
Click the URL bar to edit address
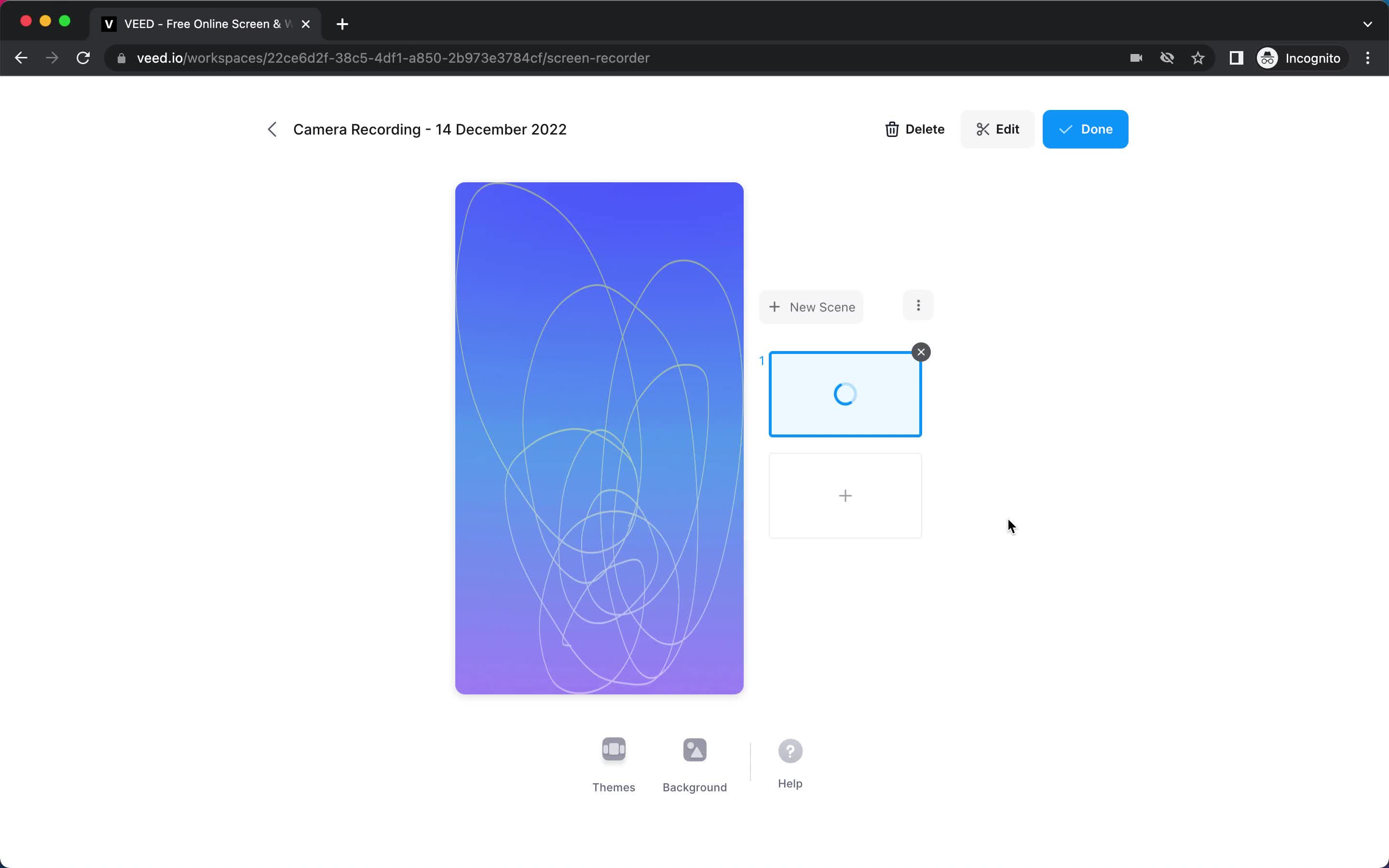[x=393, y=58]
